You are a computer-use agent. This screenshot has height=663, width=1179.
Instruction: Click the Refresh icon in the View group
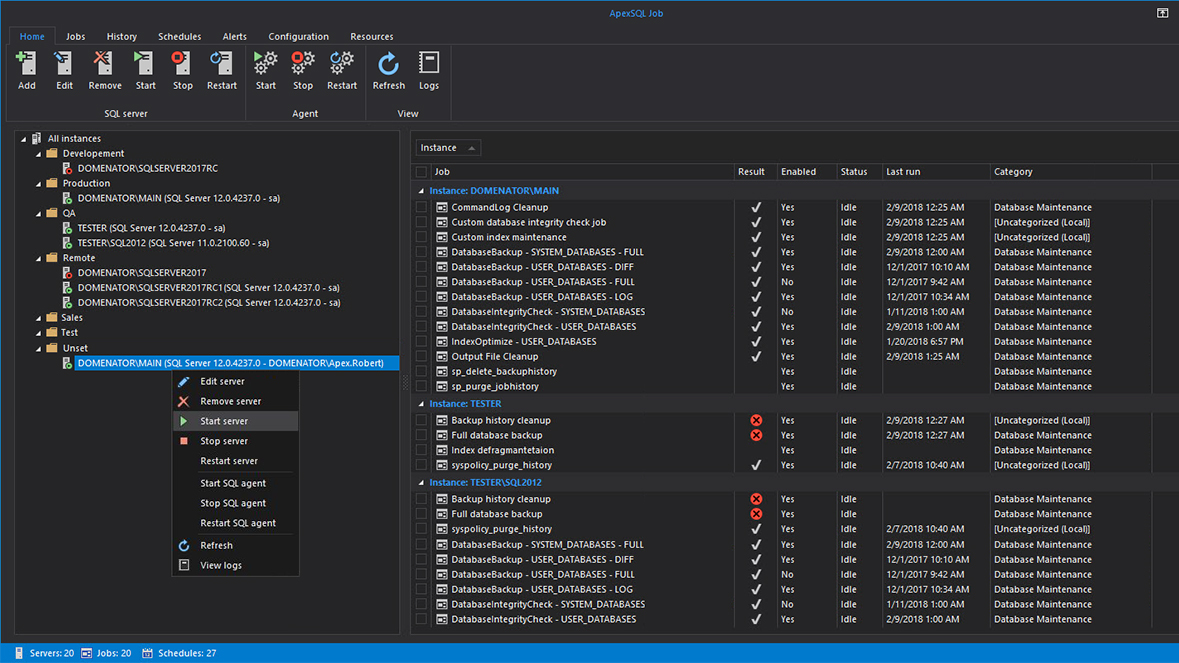[388, 70]
